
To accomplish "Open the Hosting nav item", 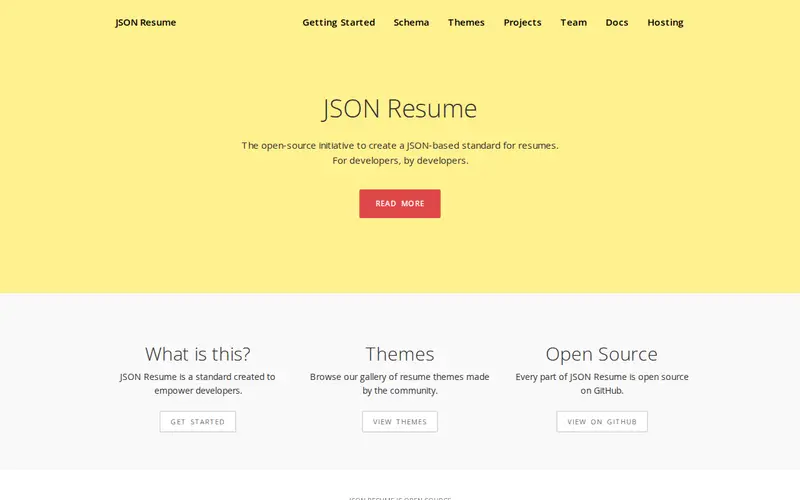I will (x=665, y=22).
